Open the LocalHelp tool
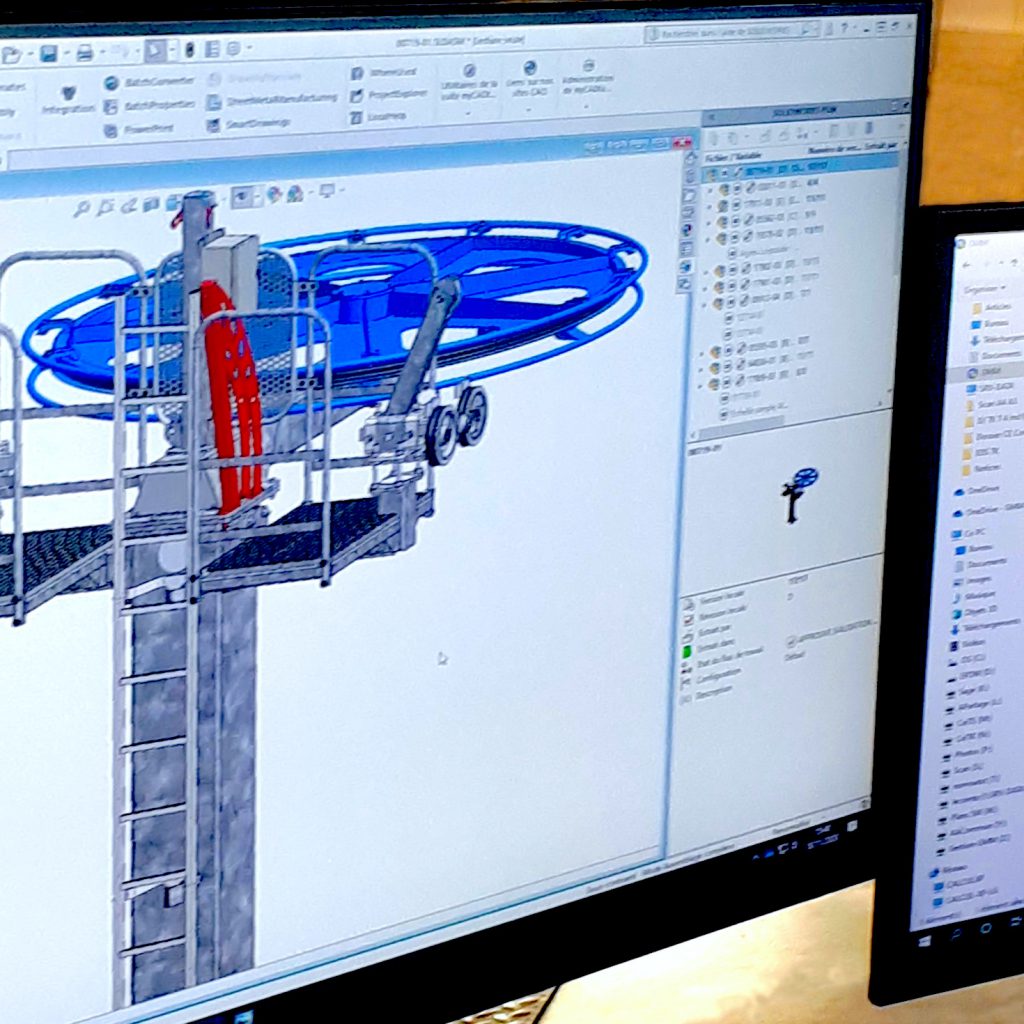The image size is (1024, 1024). click(x=378, y=117)
